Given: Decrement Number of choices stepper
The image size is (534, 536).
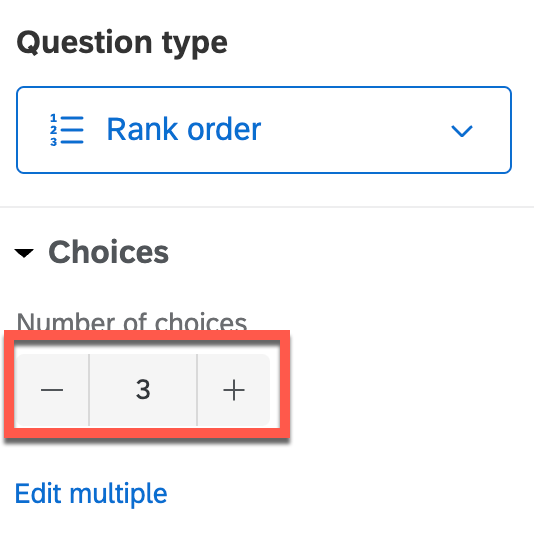Looking at the screenshot, I should click(52, 390).
